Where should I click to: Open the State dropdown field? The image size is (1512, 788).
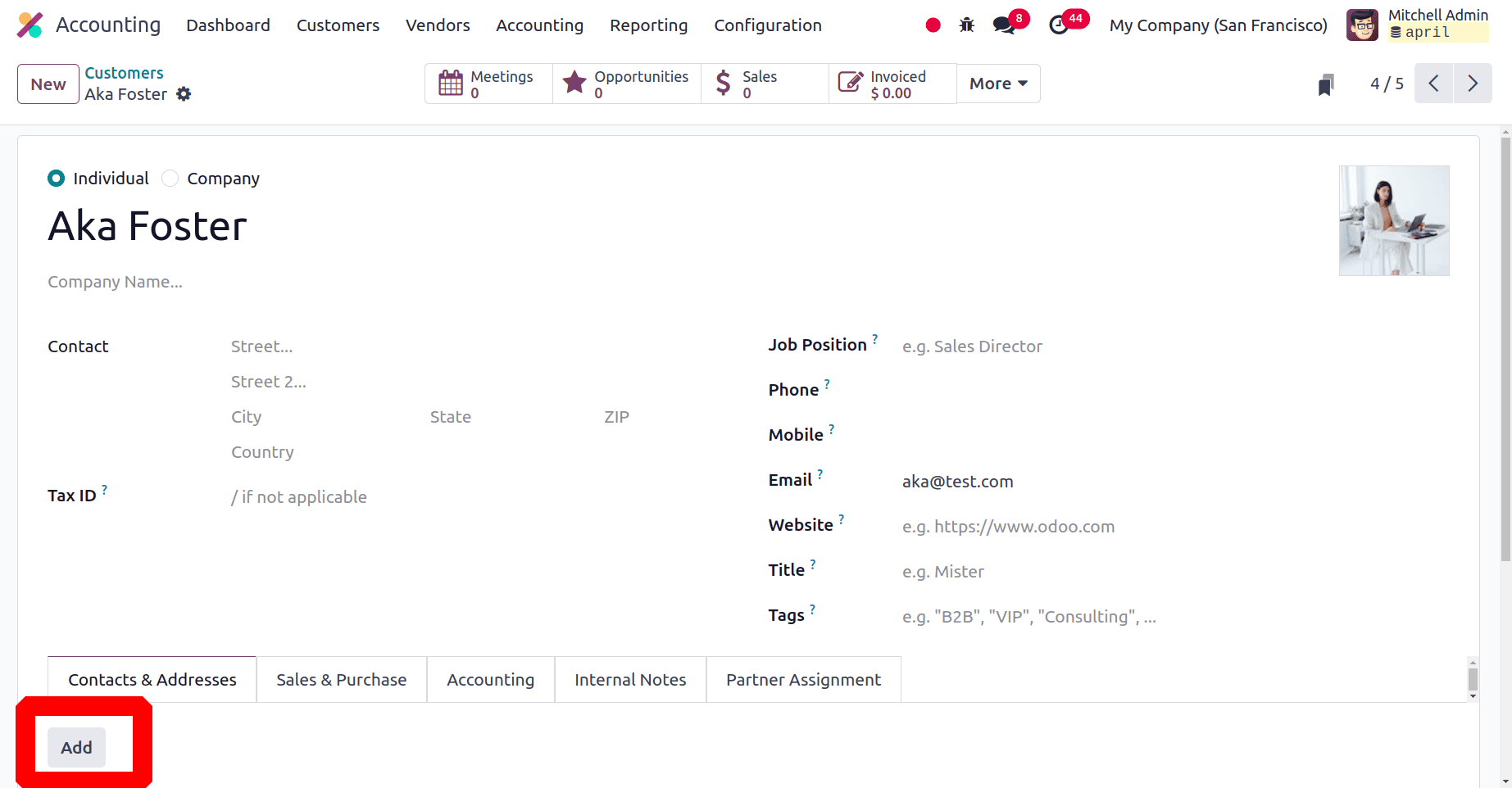tap(510, 417)
